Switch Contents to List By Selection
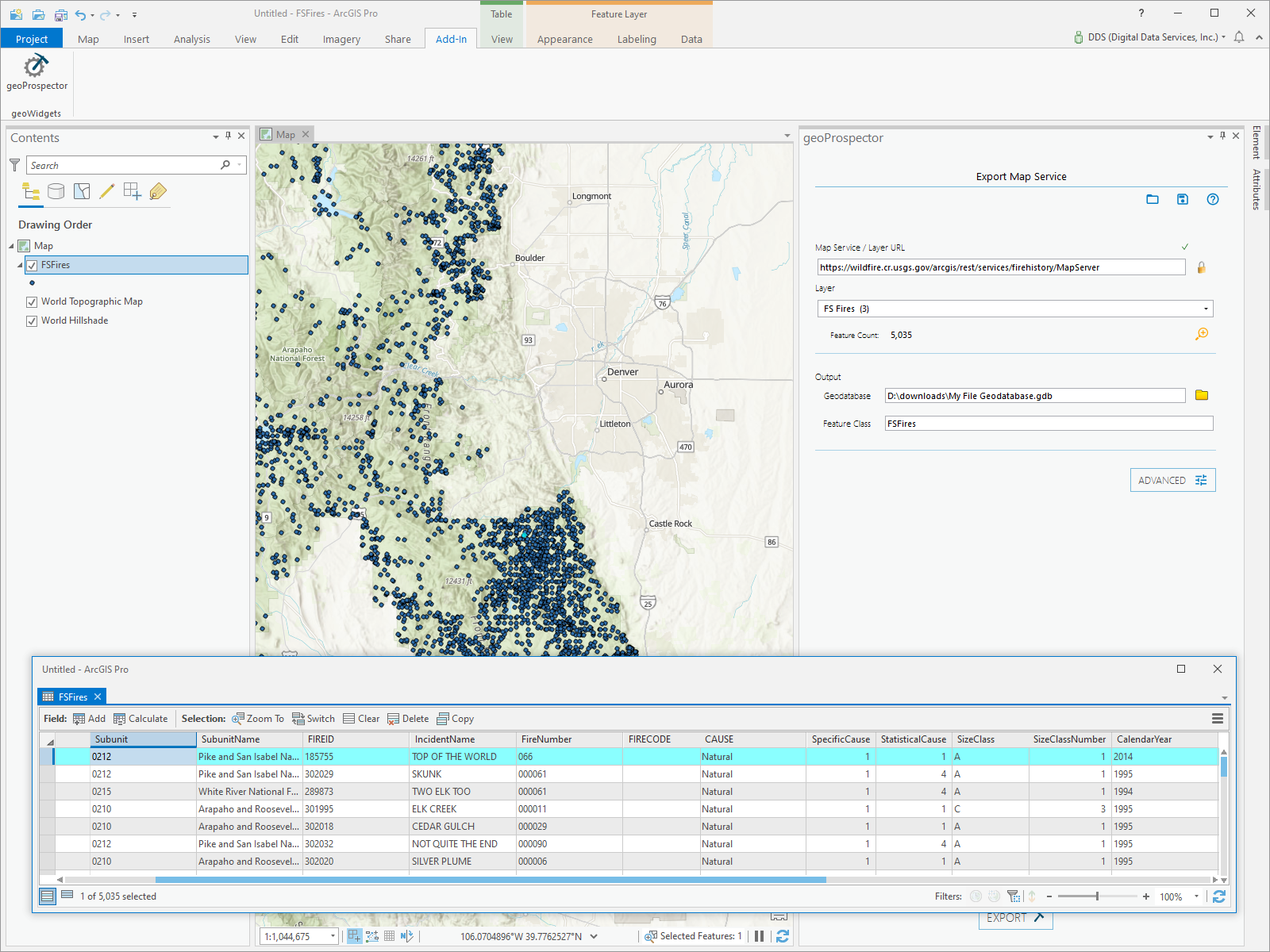This screenshot has height=952, width=1270. click(x=82, y=191)
